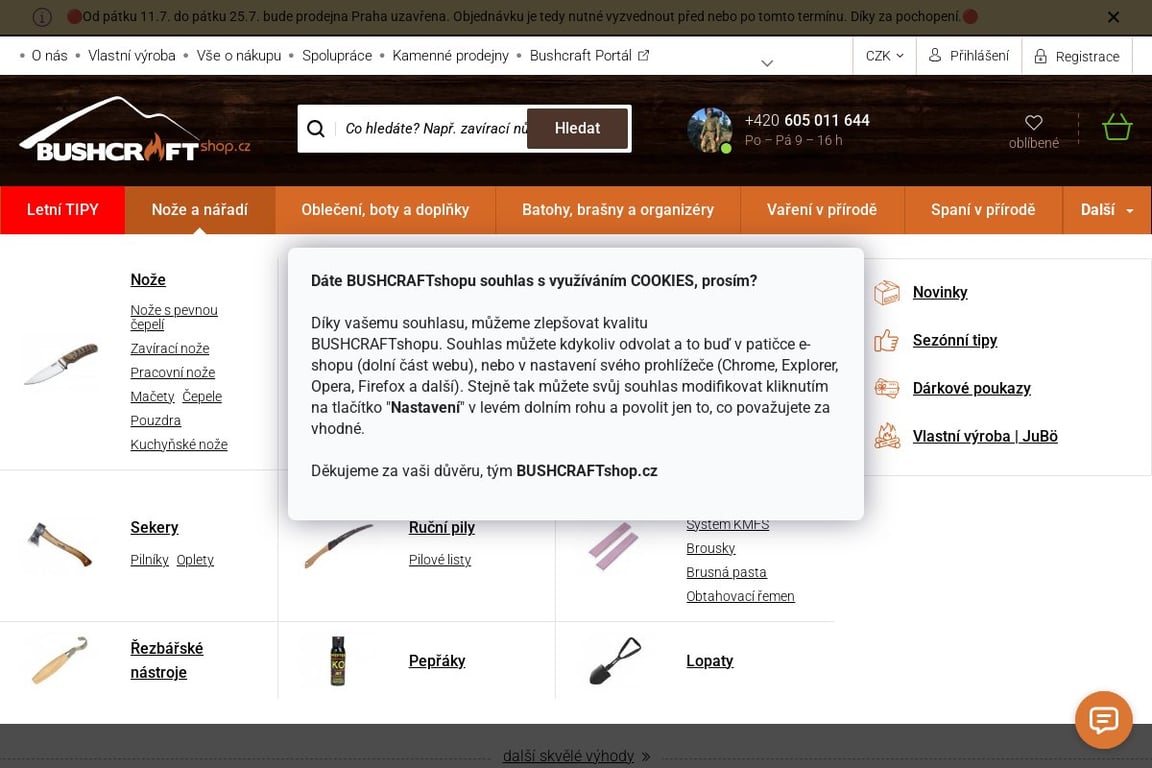The image size is (1152, 768).
Task: Open the Spaní v přírodě menu
Action: pyautogui.click(x=983, y=210)
